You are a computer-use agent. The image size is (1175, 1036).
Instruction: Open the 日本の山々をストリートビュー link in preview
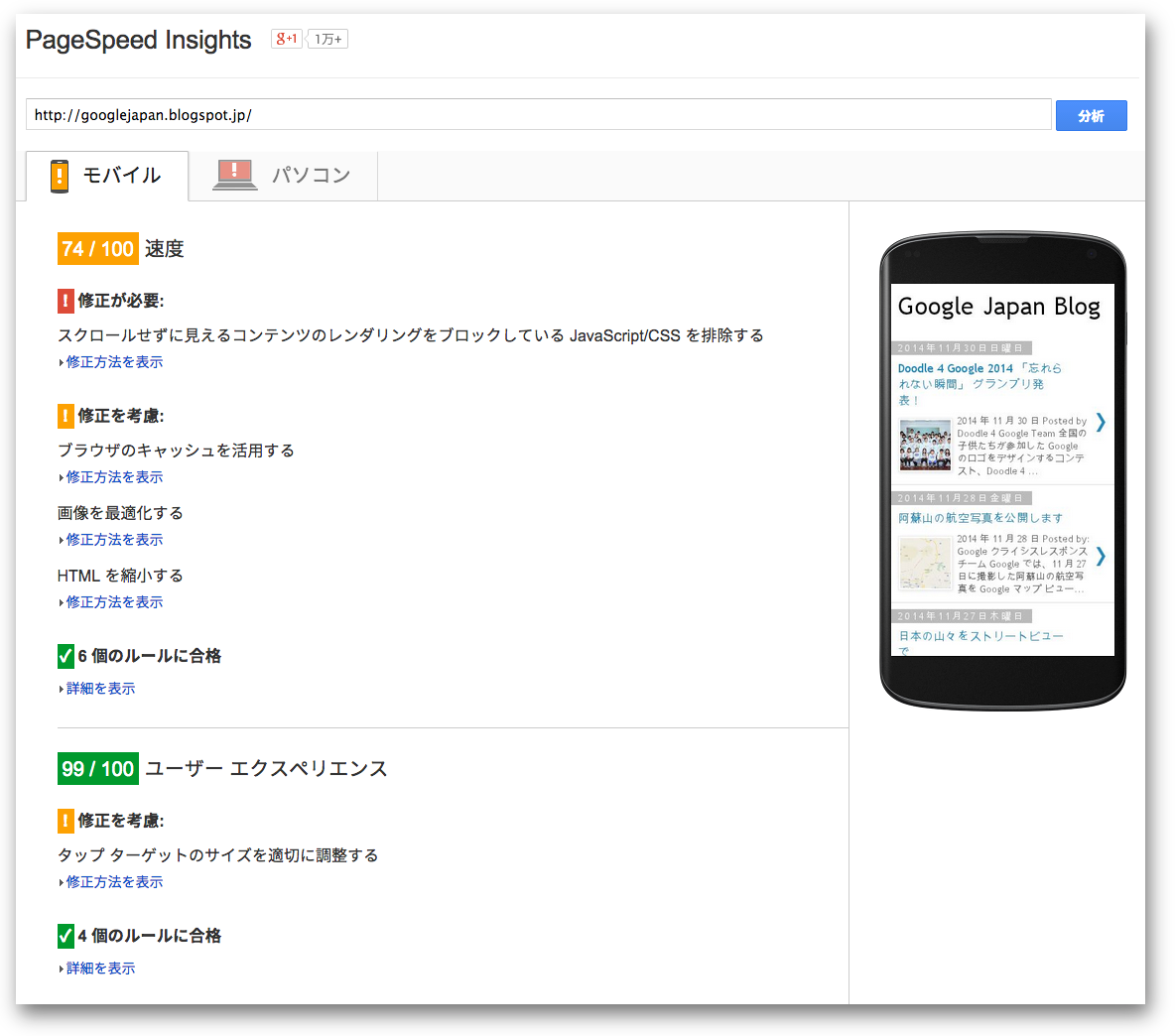980,641
